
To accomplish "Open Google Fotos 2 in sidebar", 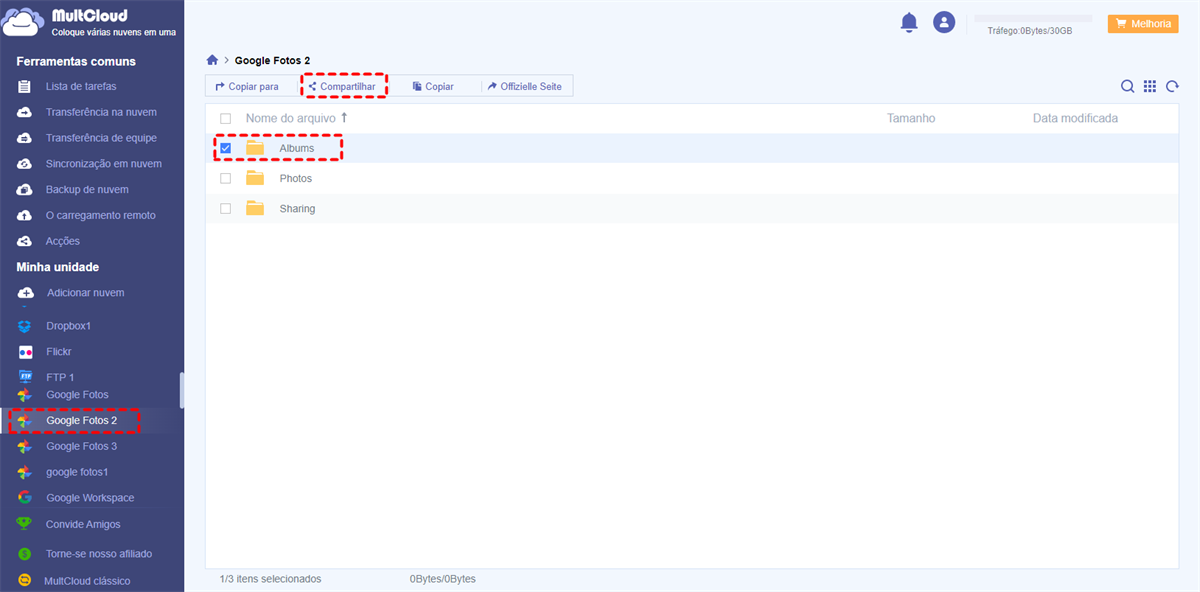I will 81,420.
